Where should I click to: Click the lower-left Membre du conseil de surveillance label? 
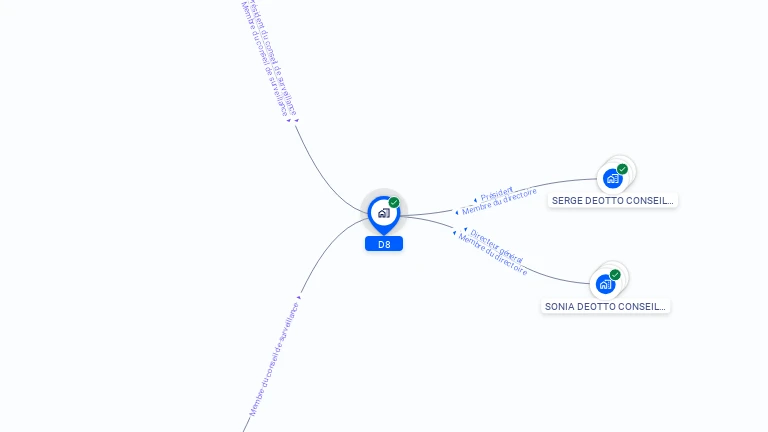tap(273, 359)
